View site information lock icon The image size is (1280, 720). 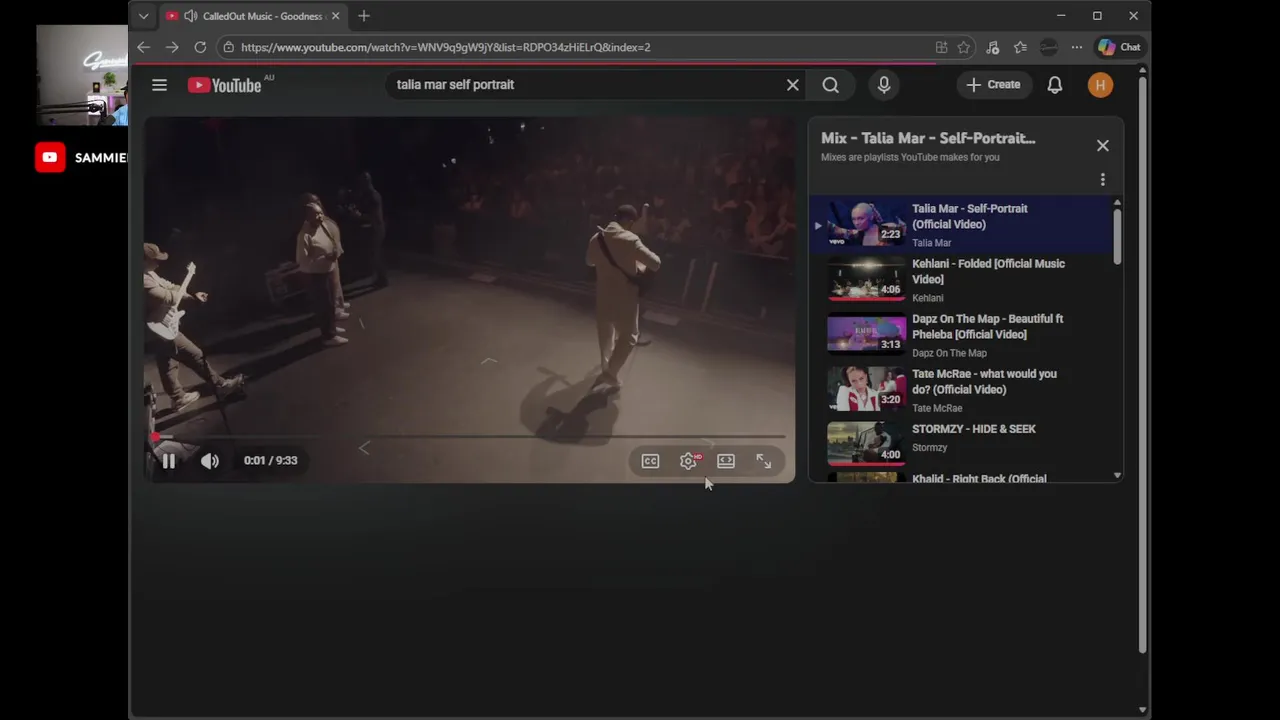click(229, 47)
